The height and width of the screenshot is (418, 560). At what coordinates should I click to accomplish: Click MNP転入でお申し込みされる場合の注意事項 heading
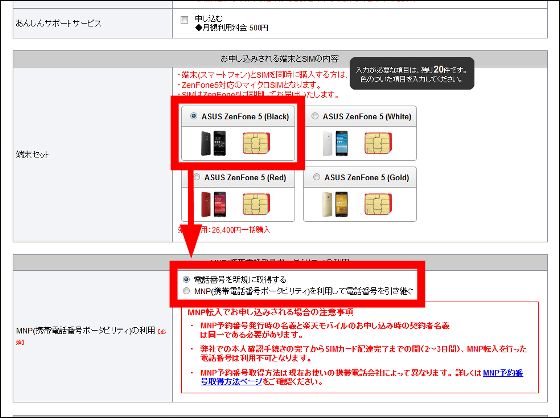[270, 312]
